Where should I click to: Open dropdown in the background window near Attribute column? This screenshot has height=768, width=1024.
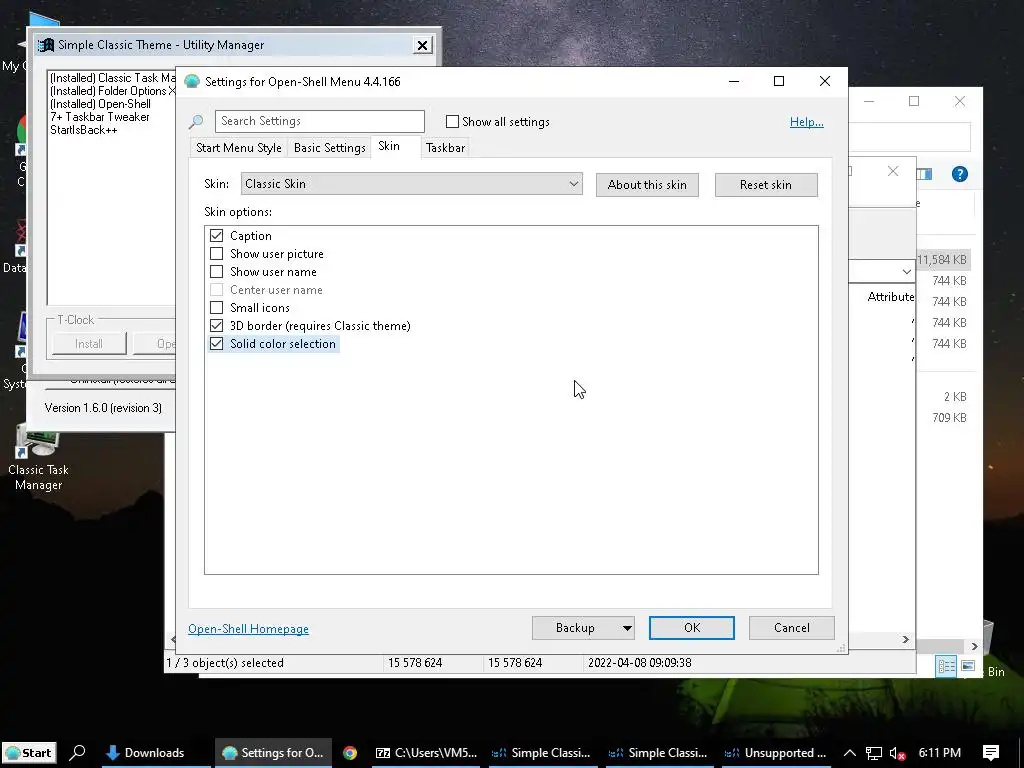coord(906,271)
